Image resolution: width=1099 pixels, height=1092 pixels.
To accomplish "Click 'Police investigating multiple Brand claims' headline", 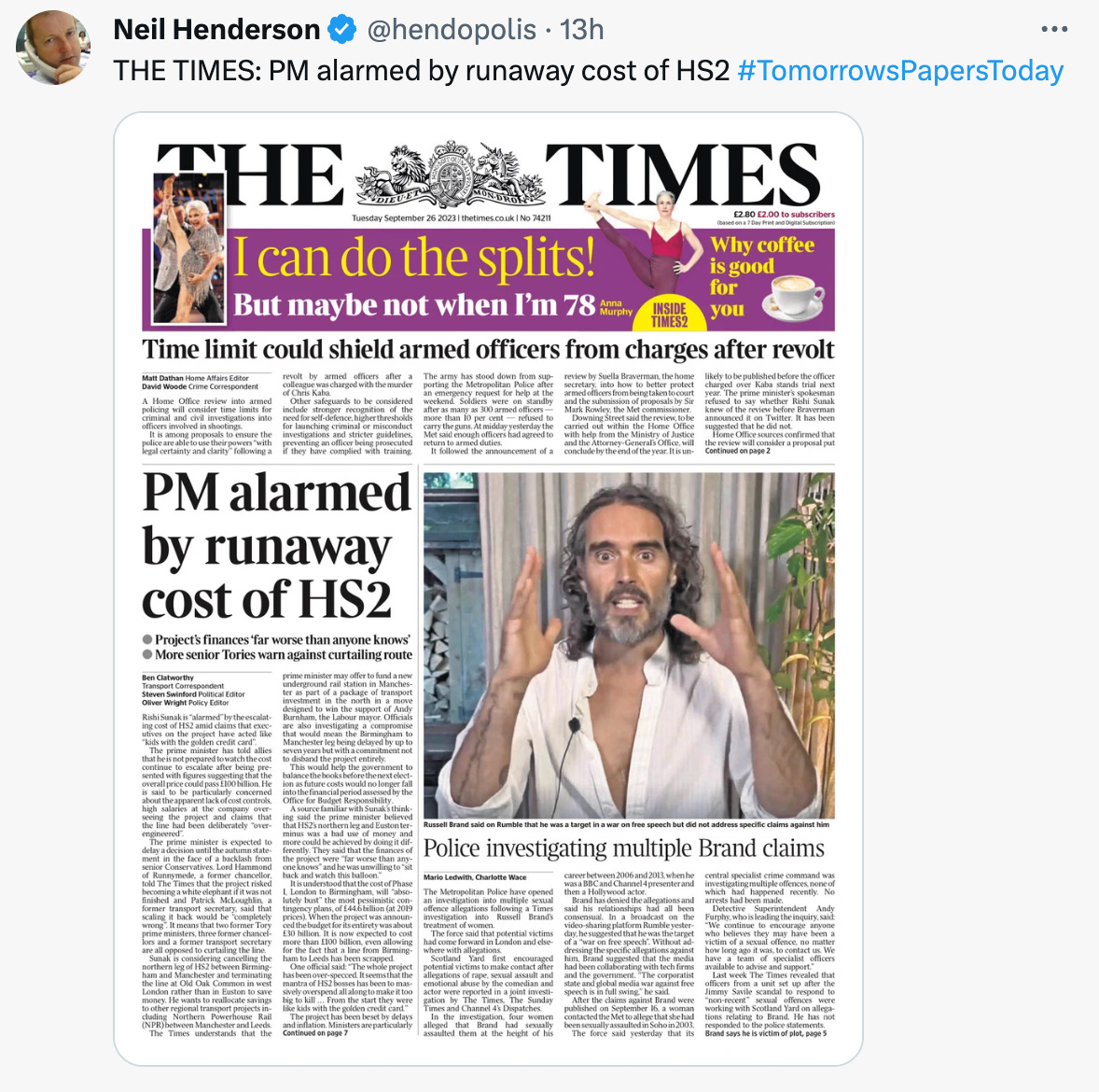I will 624,848.
